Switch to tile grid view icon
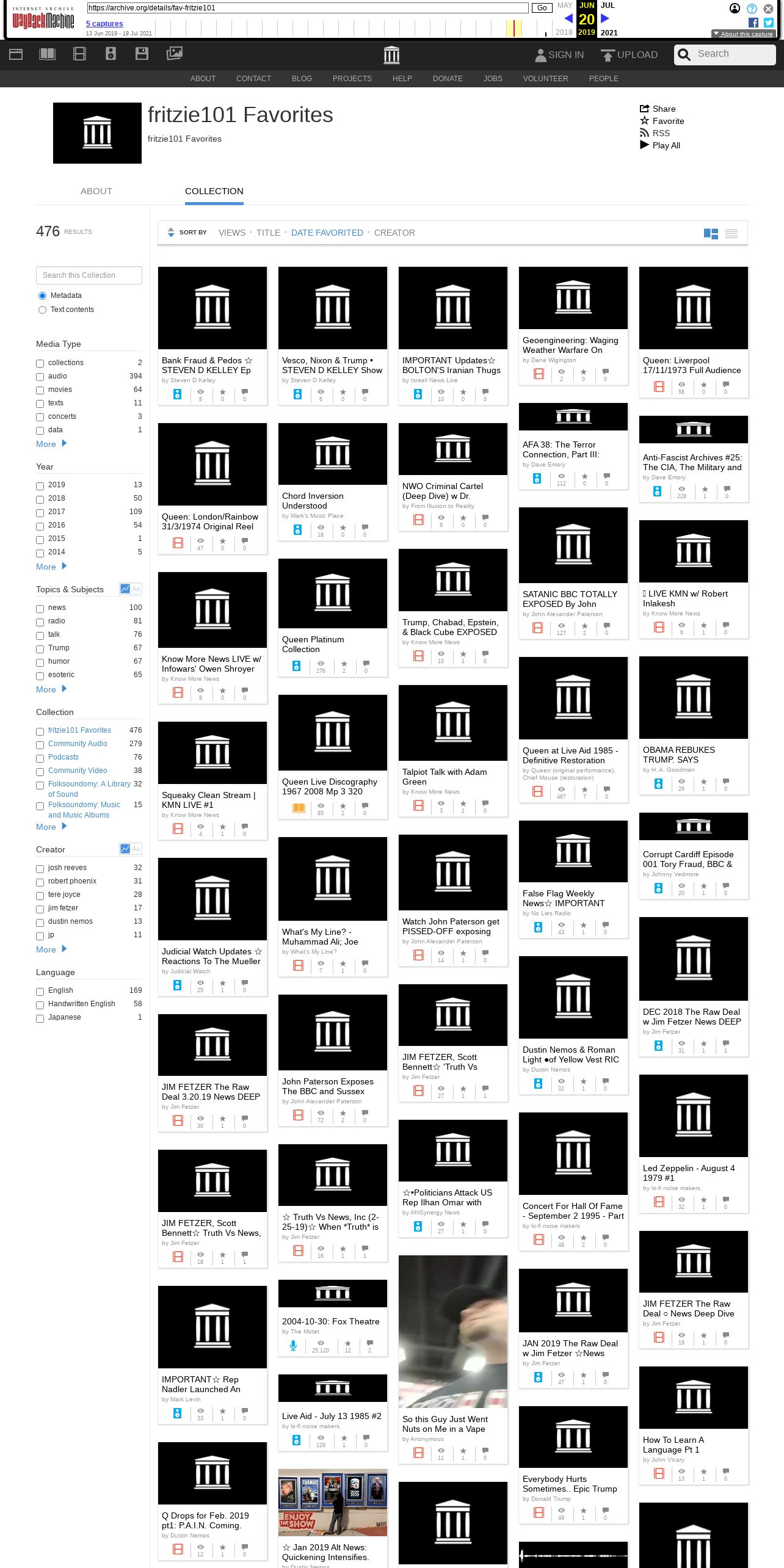The height and width of the screenshot is (1568, 784). pos(711,233)
